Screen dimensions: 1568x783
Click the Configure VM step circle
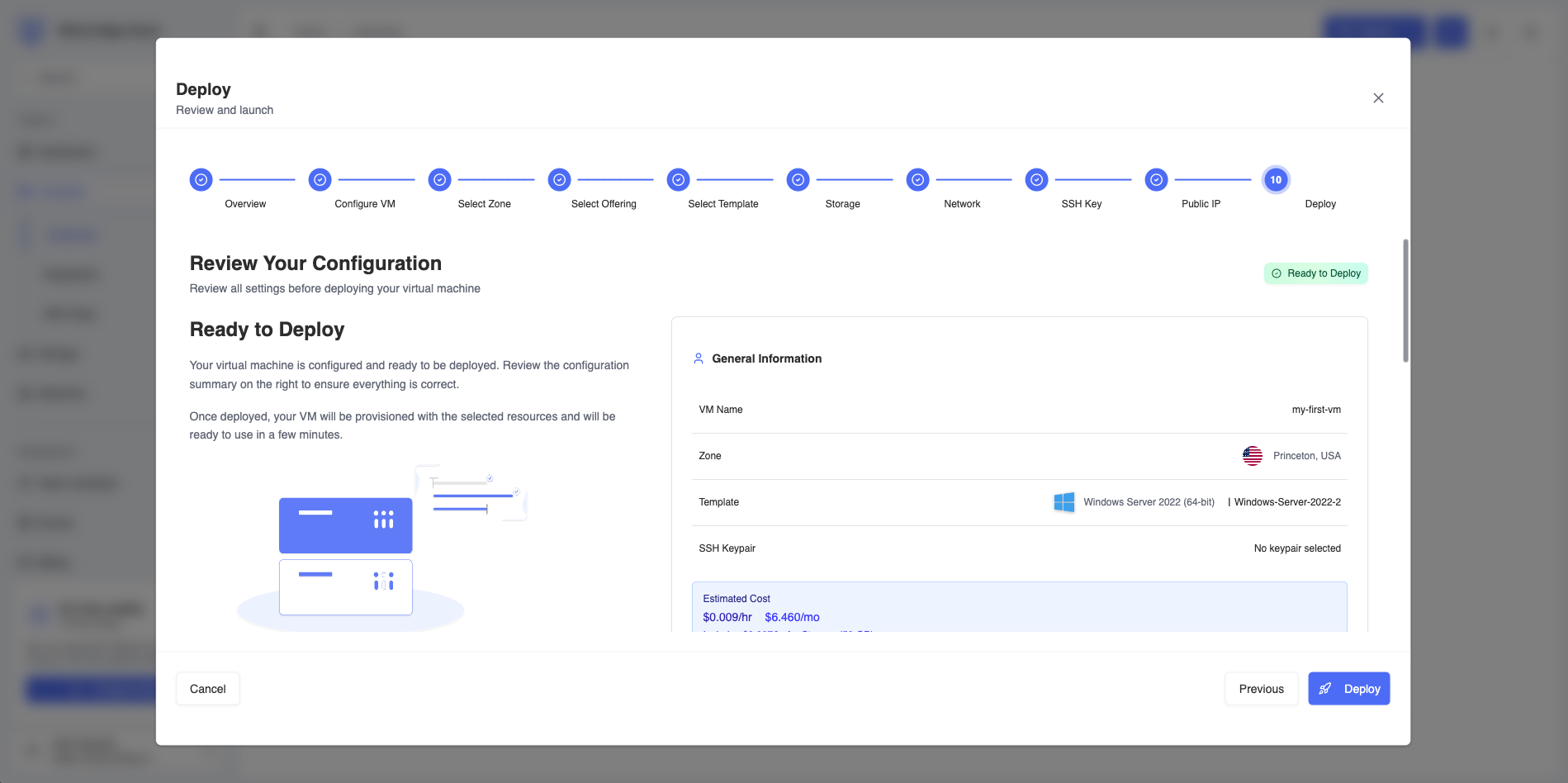[320, 179]
